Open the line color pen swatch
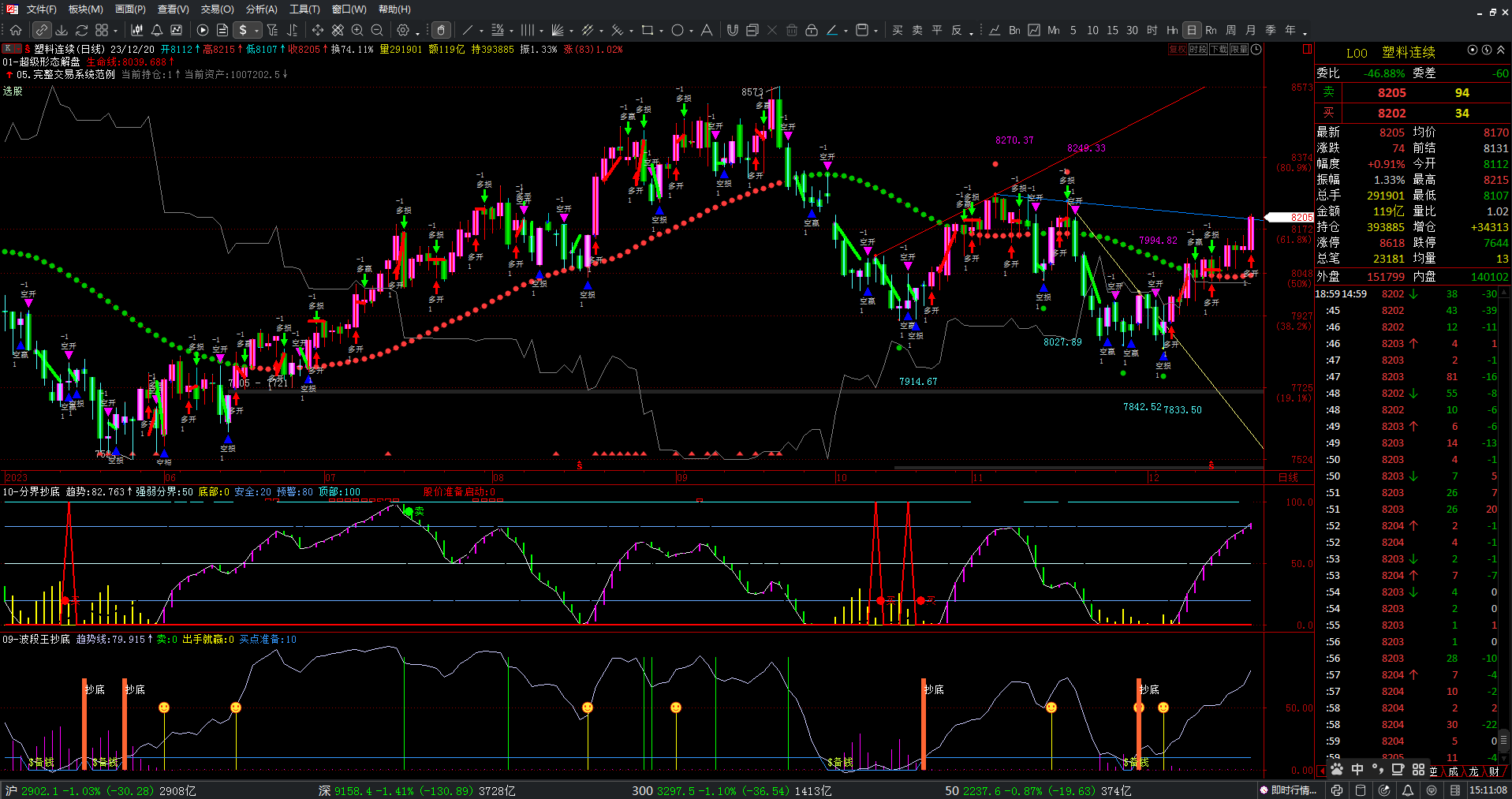This screenshot has width=1512, height=799. (x=831, y=30)
